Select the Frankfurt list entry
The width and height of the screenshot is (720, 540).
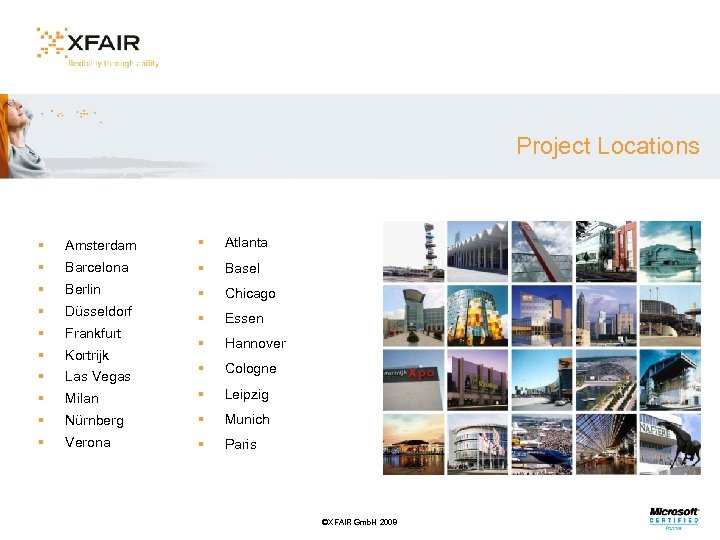(93, 333)
